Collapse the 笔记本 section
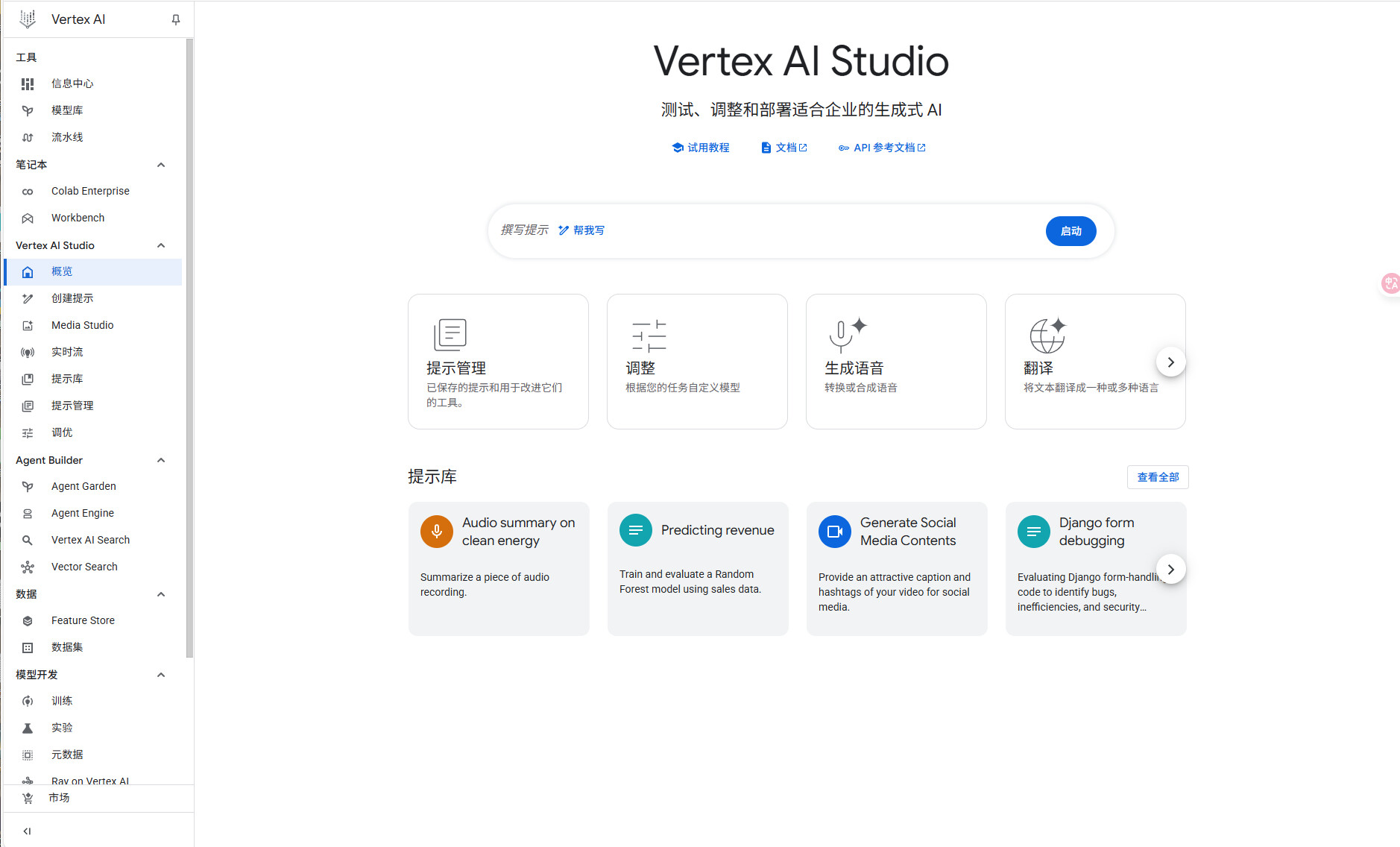This screenshot has width=1400, height=847. [x=161, y=165]
